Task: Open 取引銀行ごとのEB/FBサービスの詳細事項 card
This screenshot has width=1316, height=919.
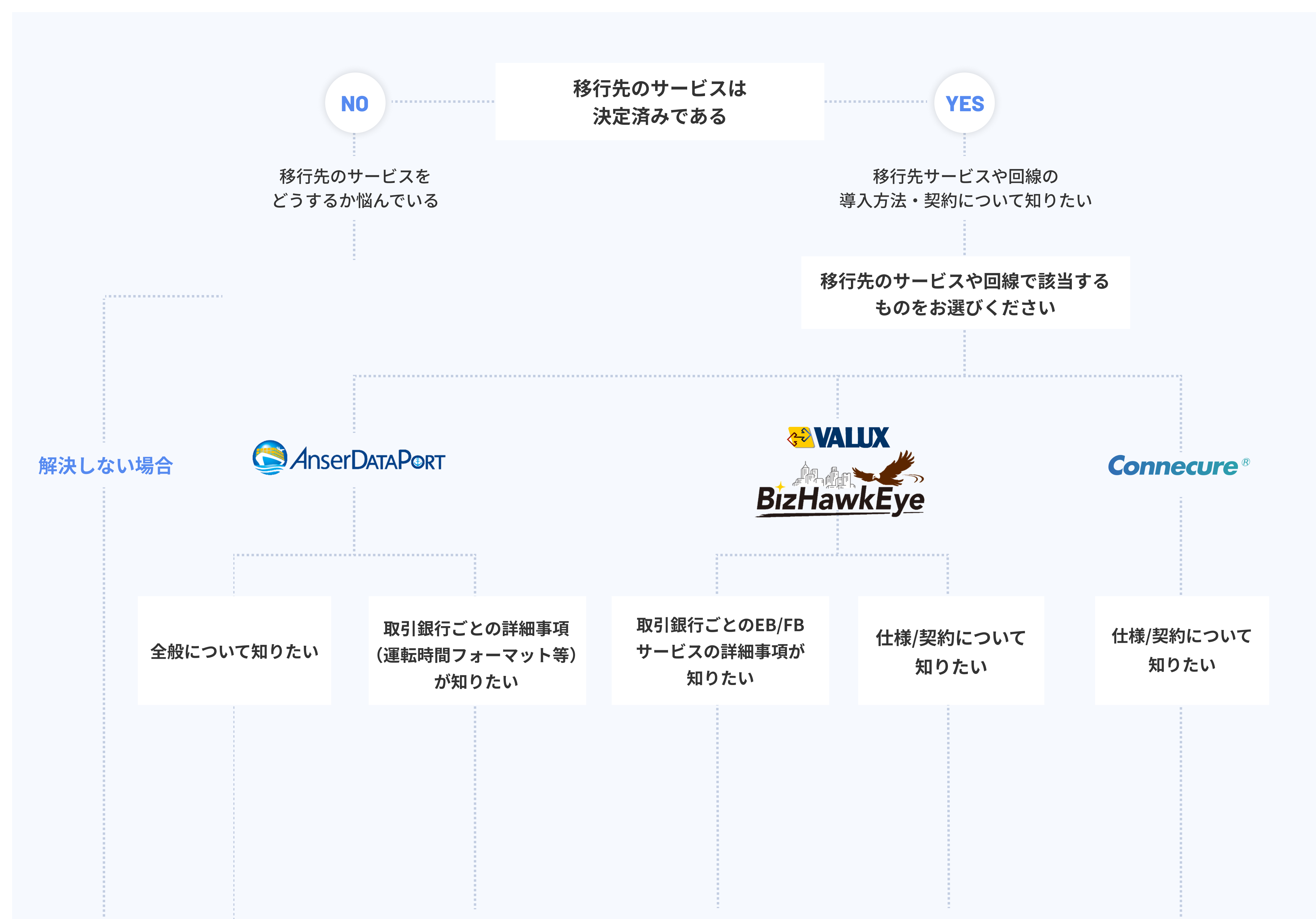Action: pos(720,651)
